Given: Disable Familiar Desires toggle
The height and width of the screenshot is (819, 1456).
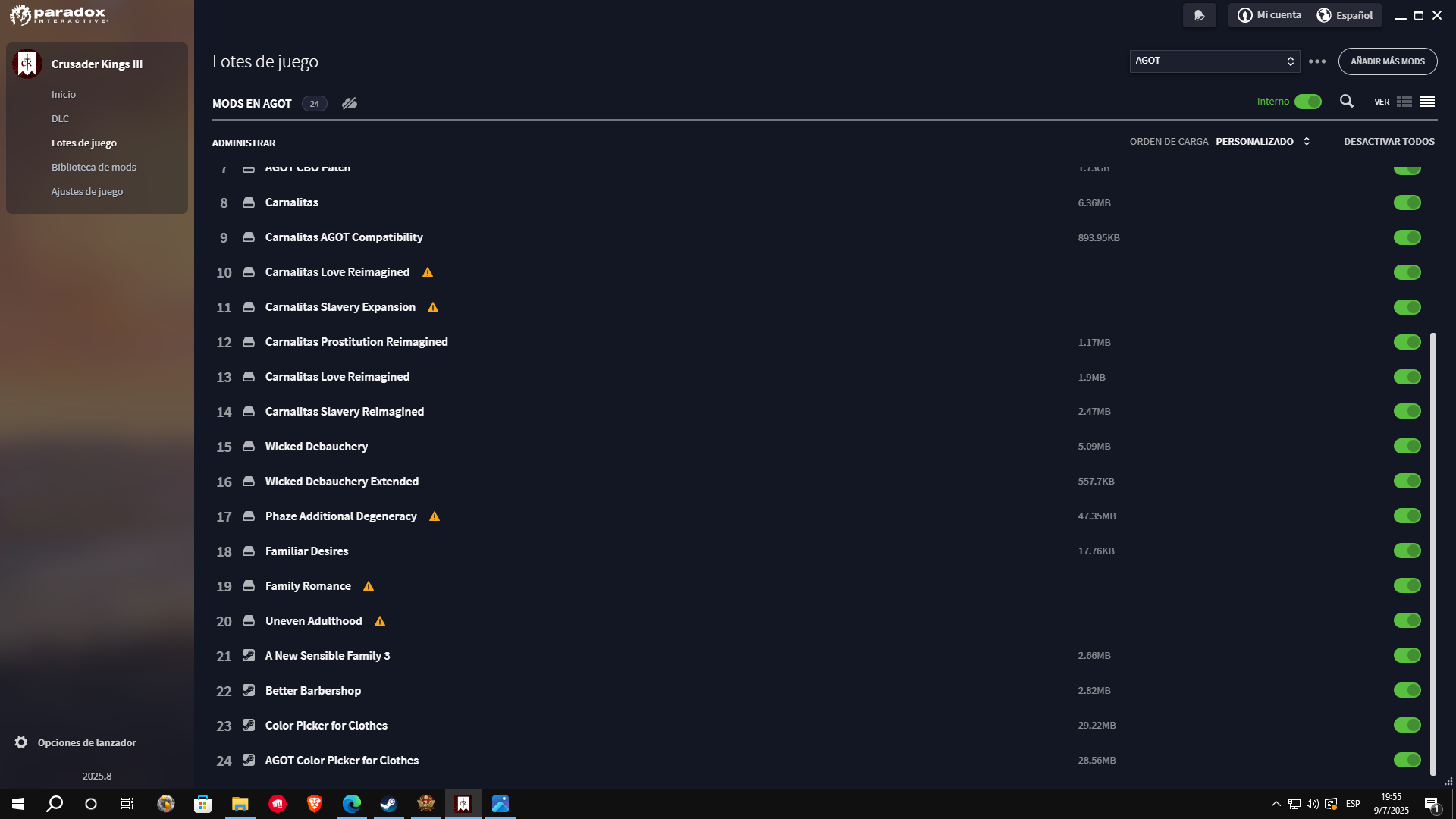Looking at the screenshot, I should click(1407, 551).
